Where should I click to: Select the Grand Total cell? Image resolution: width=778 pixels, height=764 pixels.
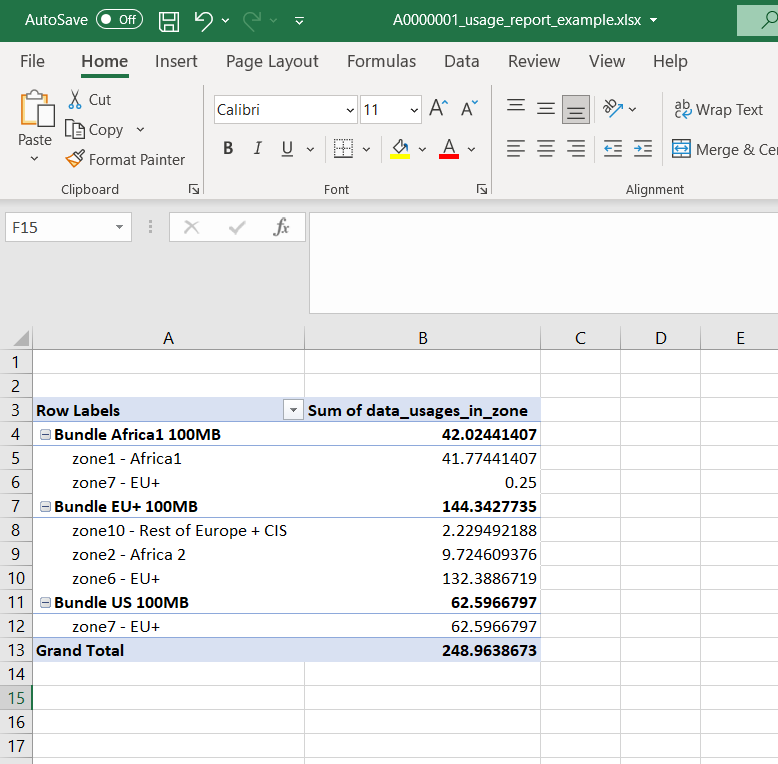coord(168,650)
